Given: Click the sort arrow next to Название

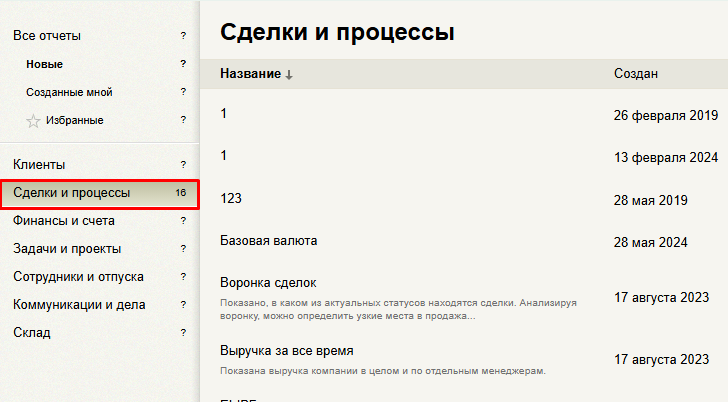Looking at the screenshot, I should (289, 75).
